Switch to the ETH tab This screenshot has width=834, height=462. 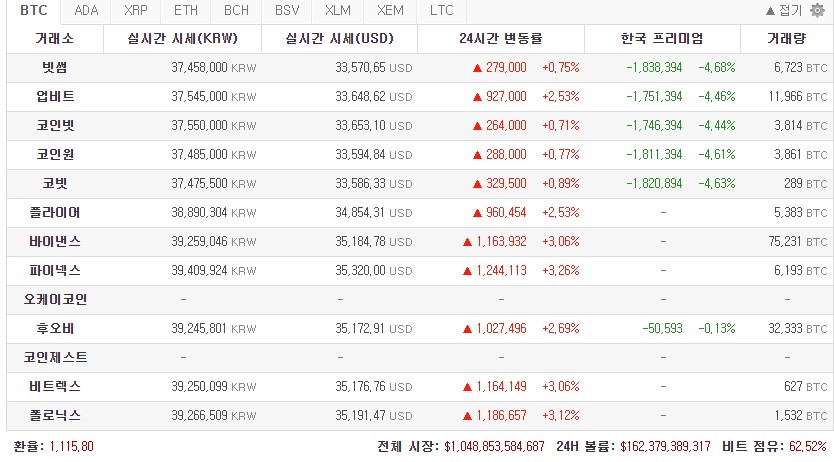(186, 10)
